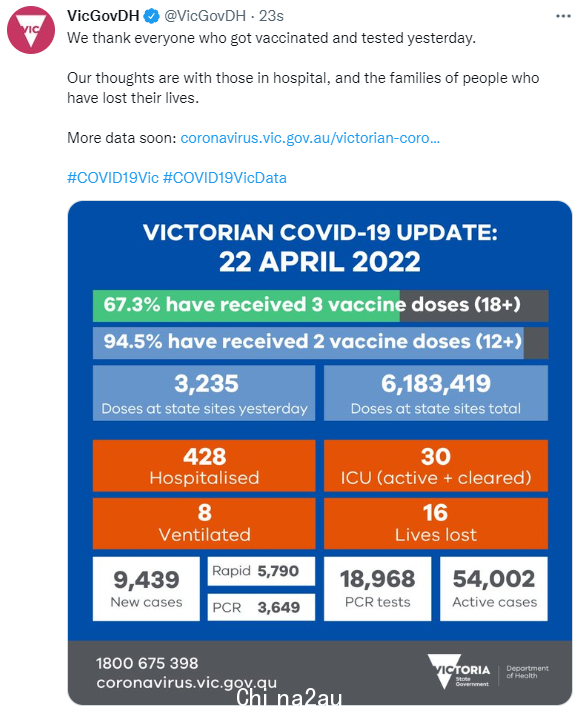Click the 23s timestamp link

pyautogui.click(x=271, y=16)
